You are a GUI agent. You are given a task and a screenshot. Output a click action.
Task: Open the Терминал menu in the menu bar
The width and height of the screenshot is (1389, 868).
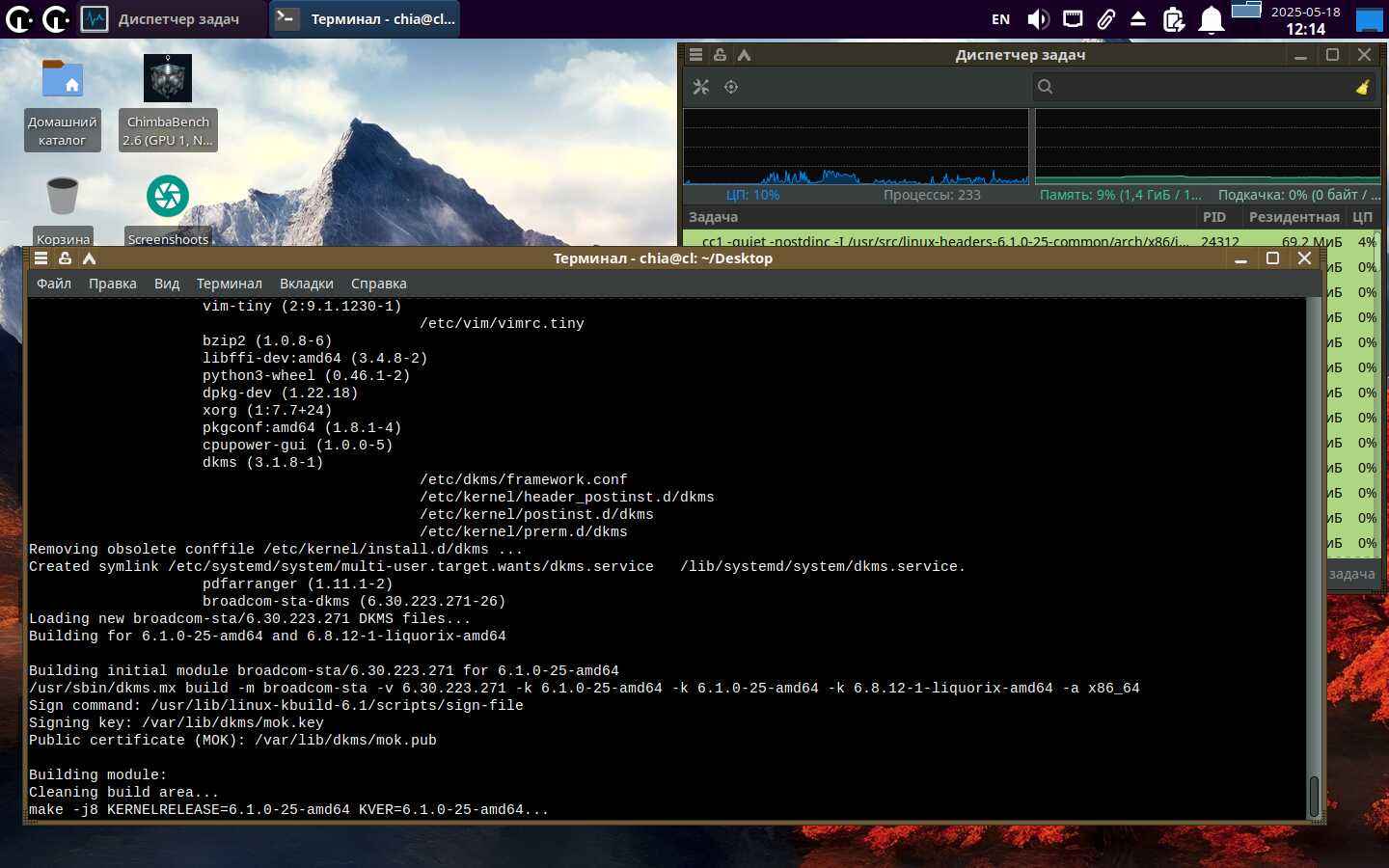[x=230, y=284]
